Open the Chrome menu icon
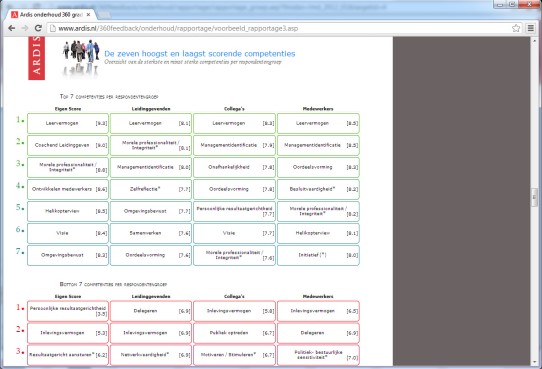 tap(531, 28)
